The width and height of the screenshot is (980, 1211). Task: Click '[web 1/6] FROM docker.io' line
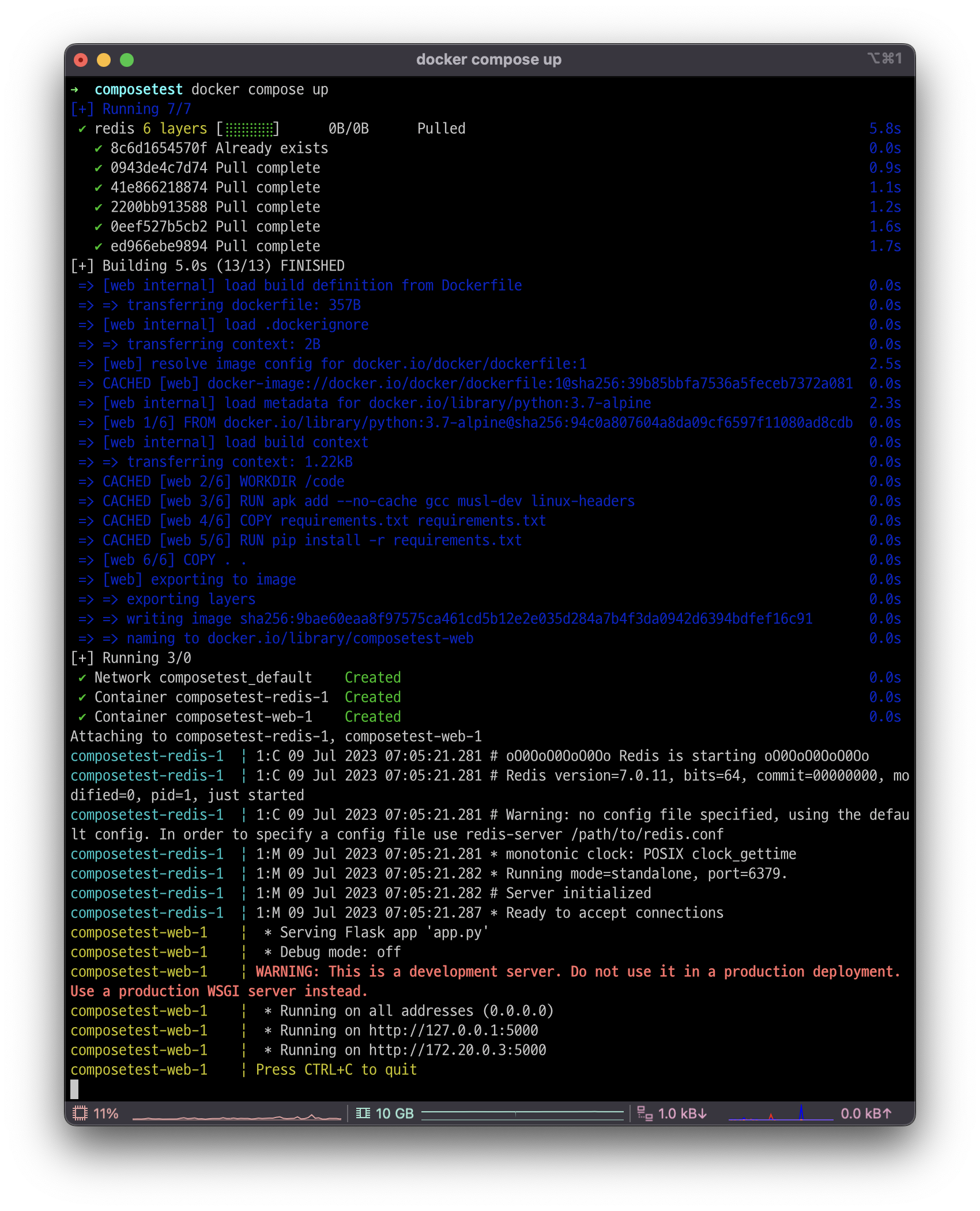(x=466, y=423)
